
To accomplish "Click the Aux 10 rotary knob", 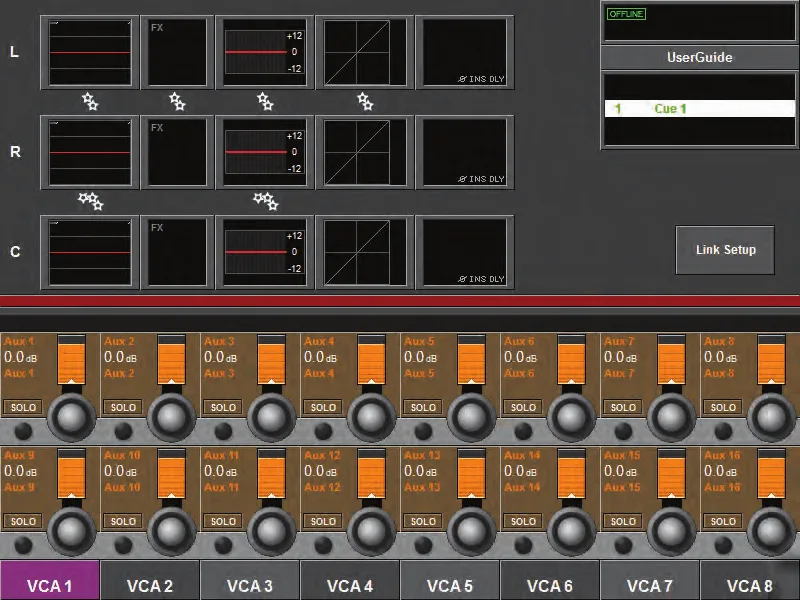I will (x=171, y=531).
